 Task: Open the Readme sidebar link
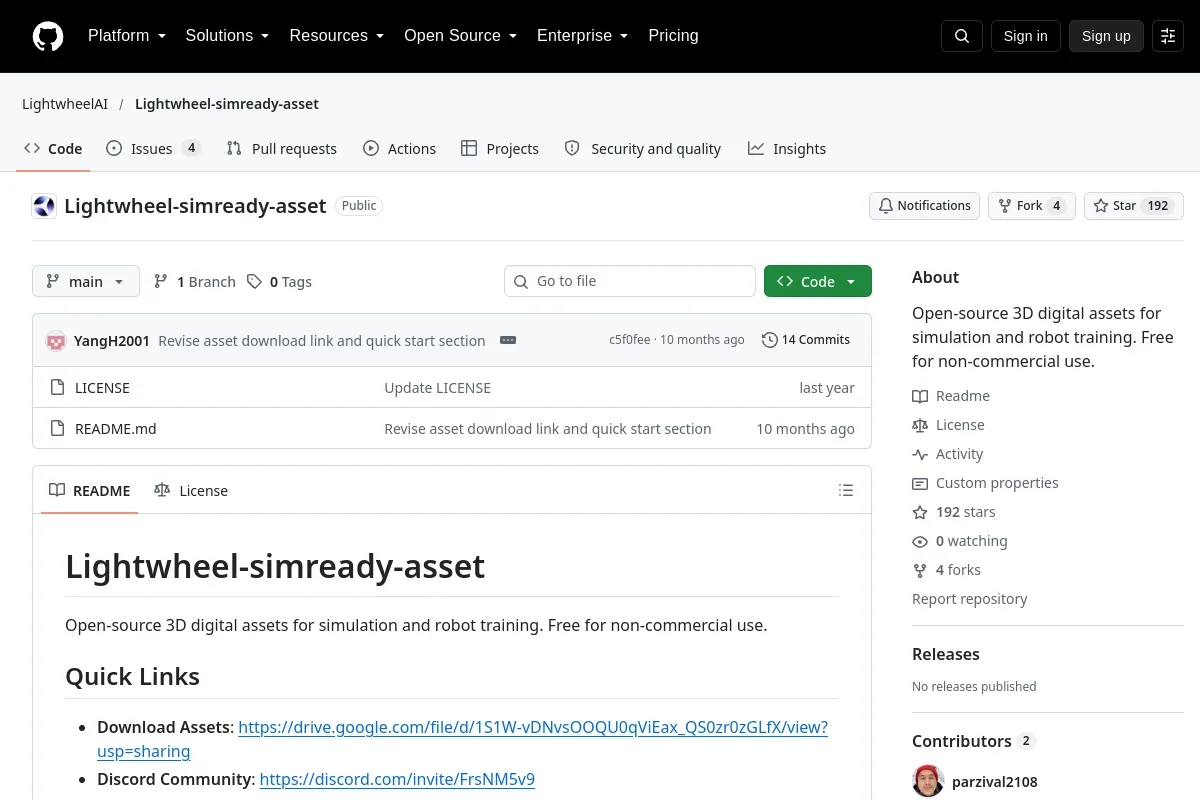(x=951, y=396)
